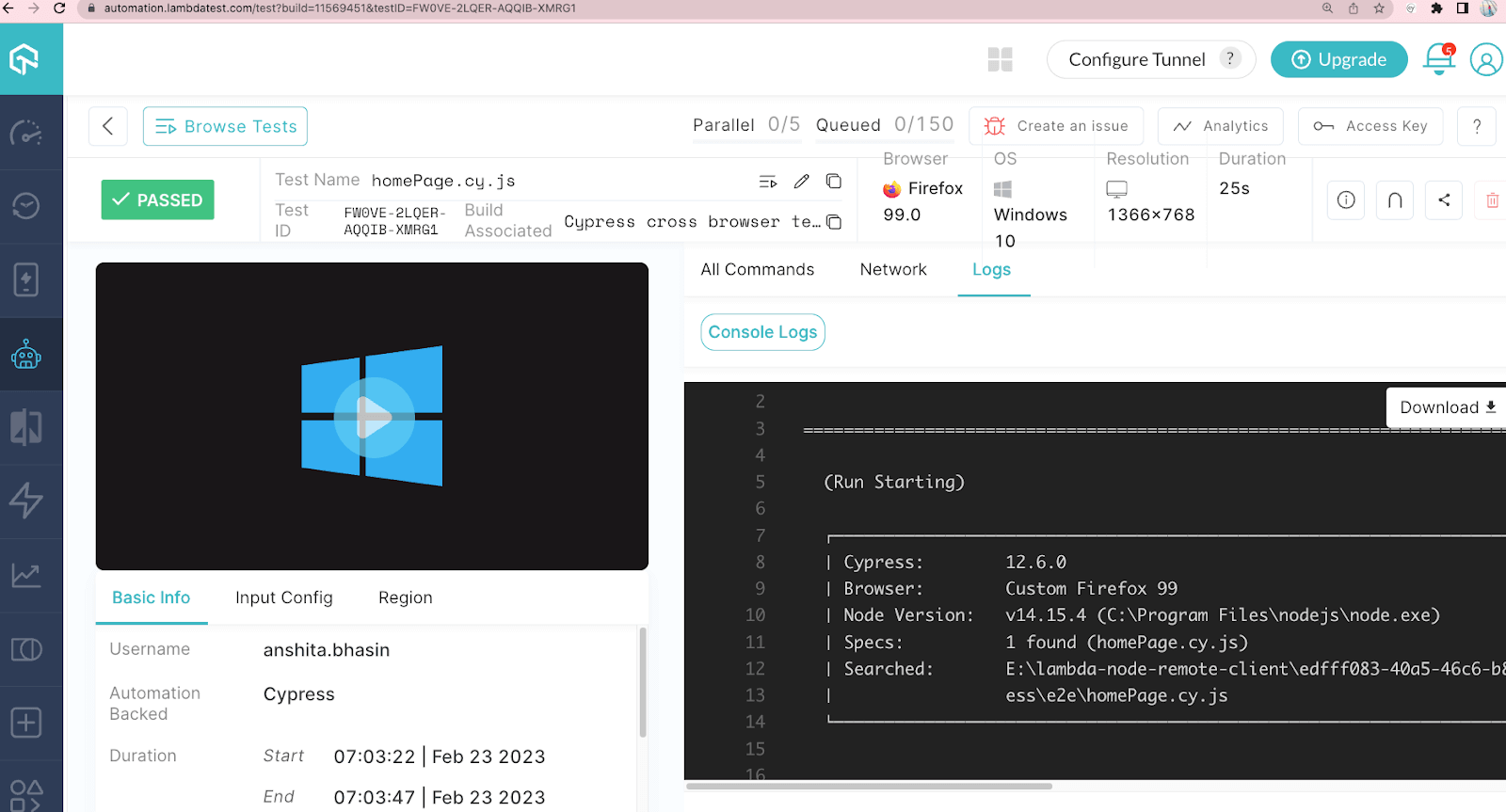The height and width of the screenshot is (812, 1506).
Task: Click the test list lines icon next to test name
Action: point(768,181)
